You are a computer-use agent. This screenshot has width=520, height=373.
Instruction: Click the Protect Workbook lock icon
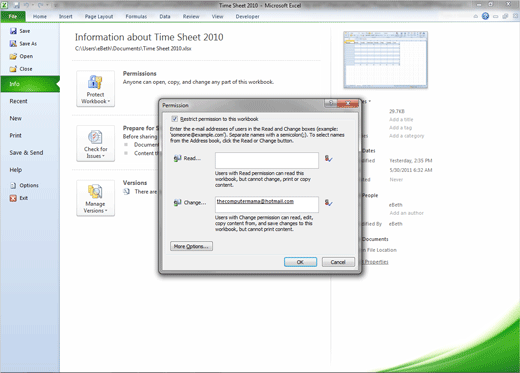95,82
